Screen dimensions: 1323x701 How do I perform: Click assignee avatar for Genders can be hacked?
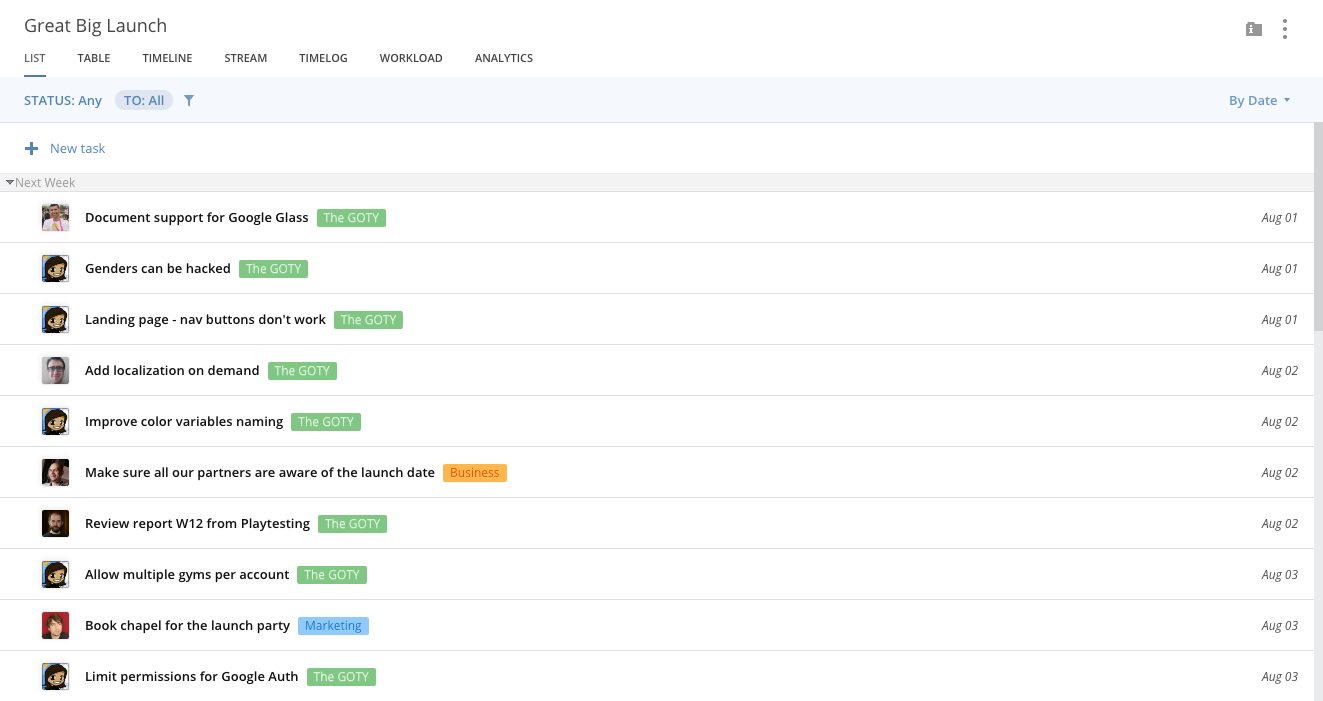tap(55, 268)
